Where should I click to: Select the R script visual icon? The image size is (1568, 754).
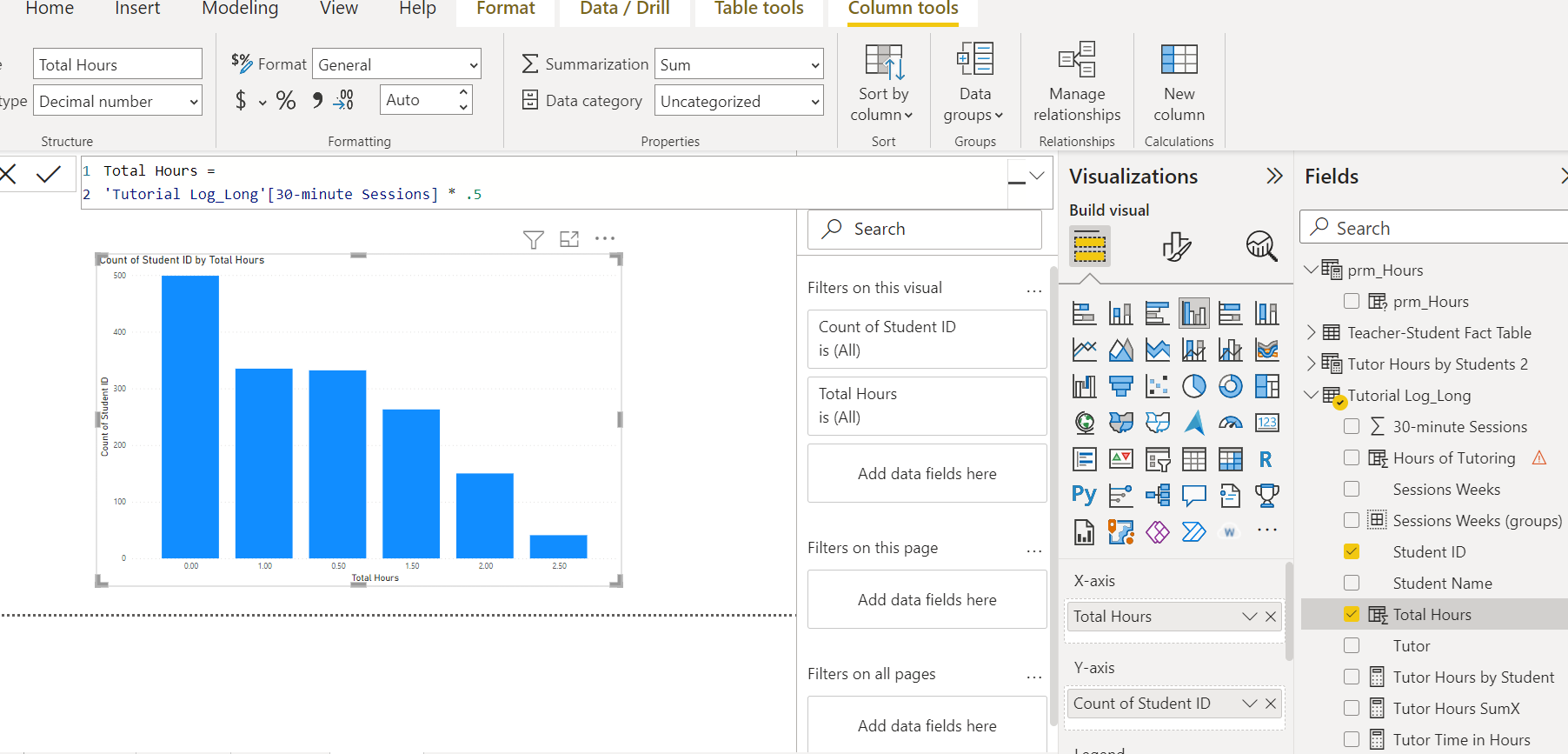(1266, 459)
